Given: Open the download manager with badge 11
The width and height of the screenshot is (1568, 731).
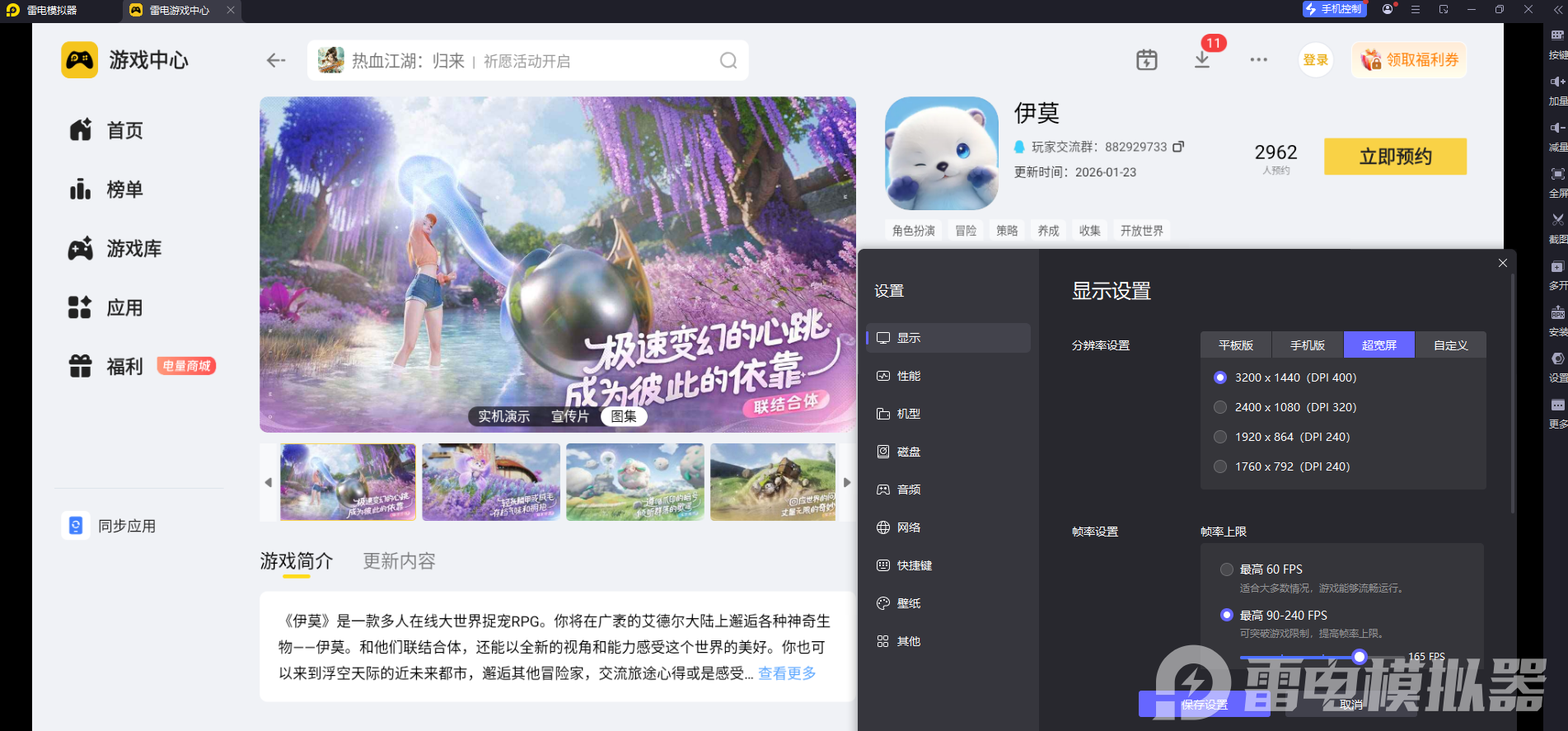Looking at the screenshot, I should (1202, 59).
